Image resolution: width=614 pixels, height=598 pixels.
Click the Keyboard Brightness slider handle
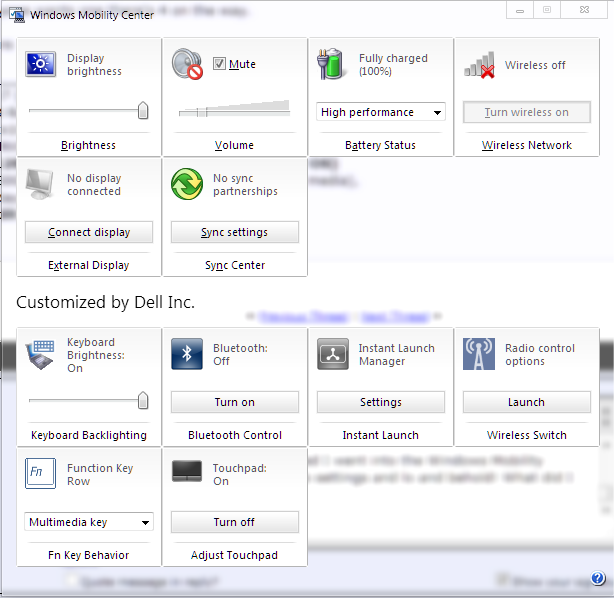(143, 400)
